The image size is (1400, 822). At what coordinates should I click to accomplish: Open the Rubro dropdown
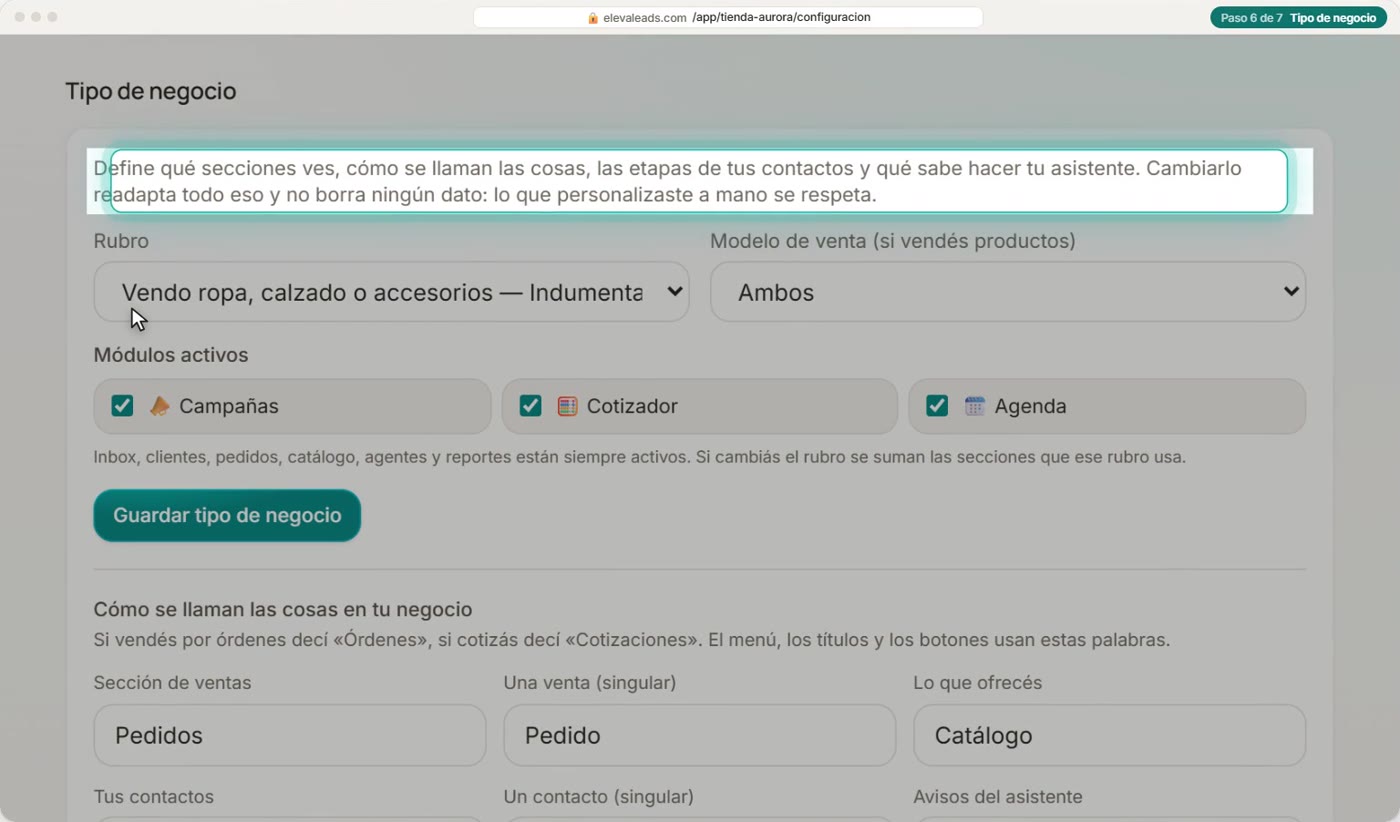[x=391, y=292]
